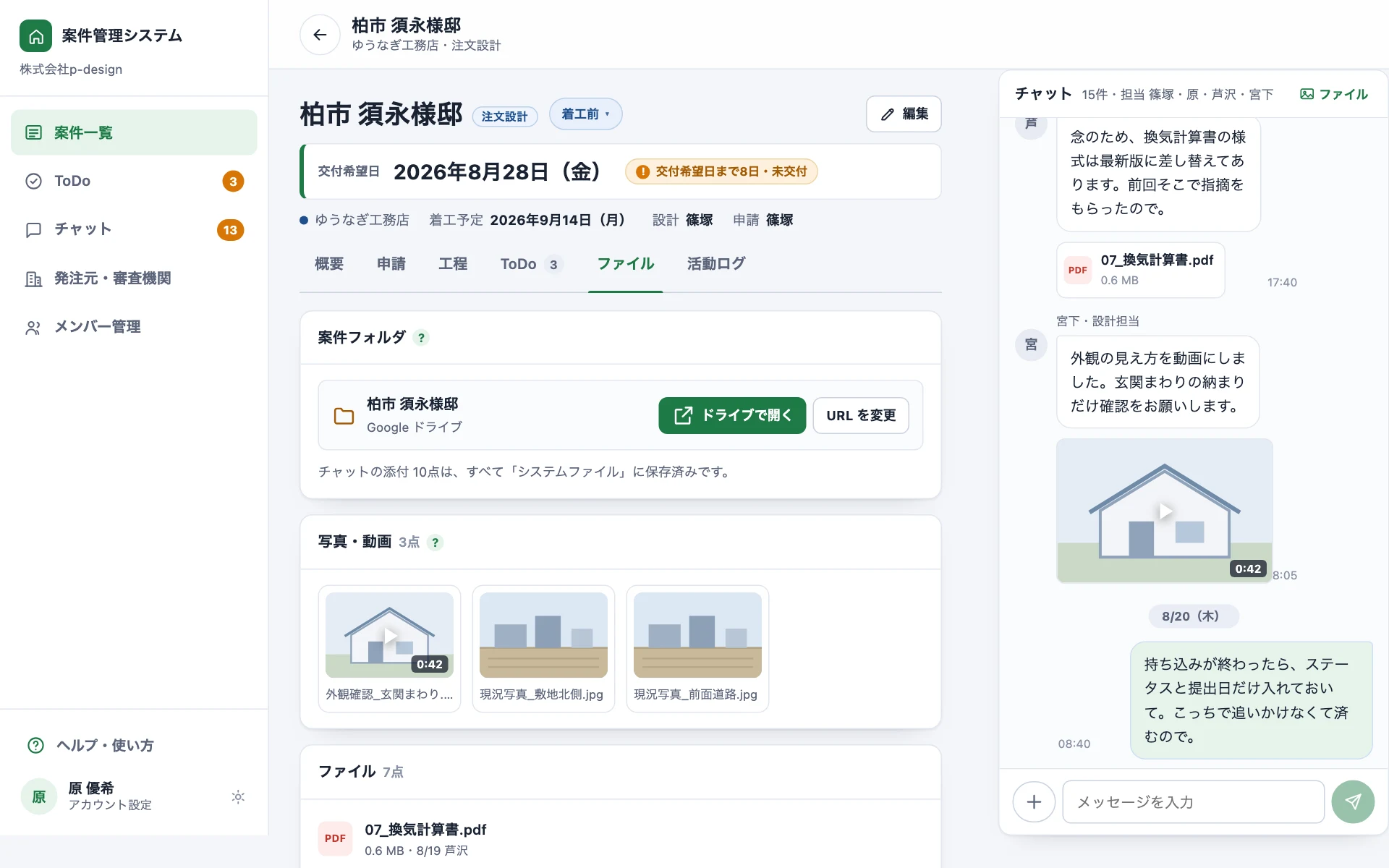Click the ToDo badge showing 3

tap(233, 182)
